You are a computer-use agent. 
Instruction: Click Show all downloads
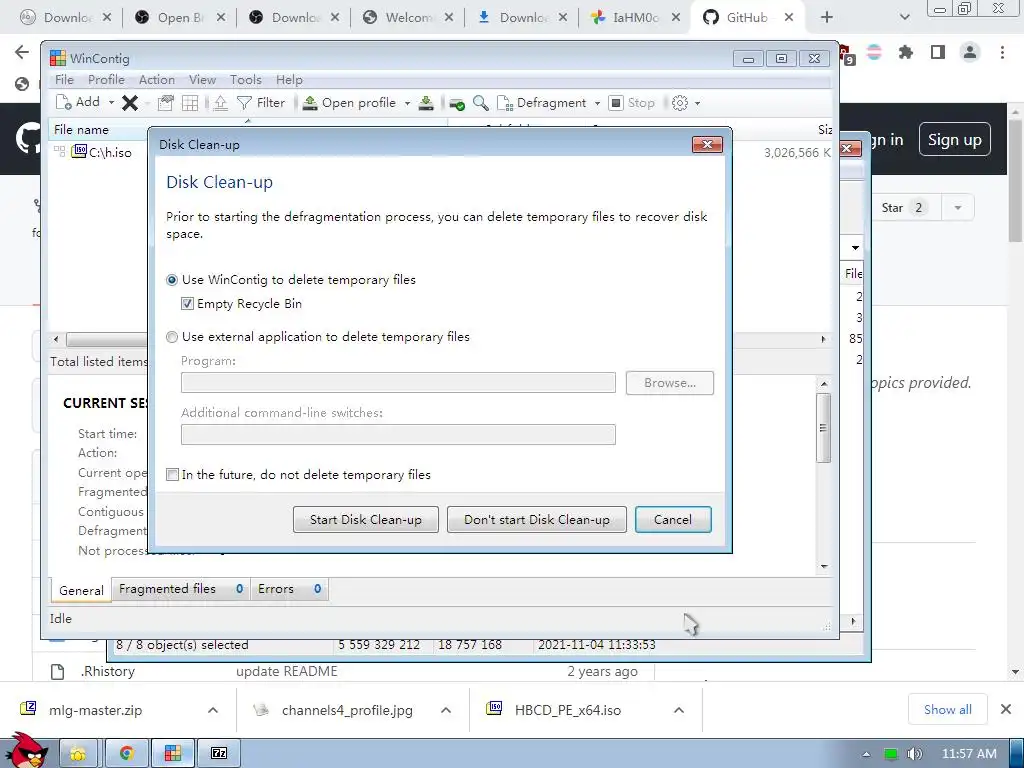click(x=948, y=710)
